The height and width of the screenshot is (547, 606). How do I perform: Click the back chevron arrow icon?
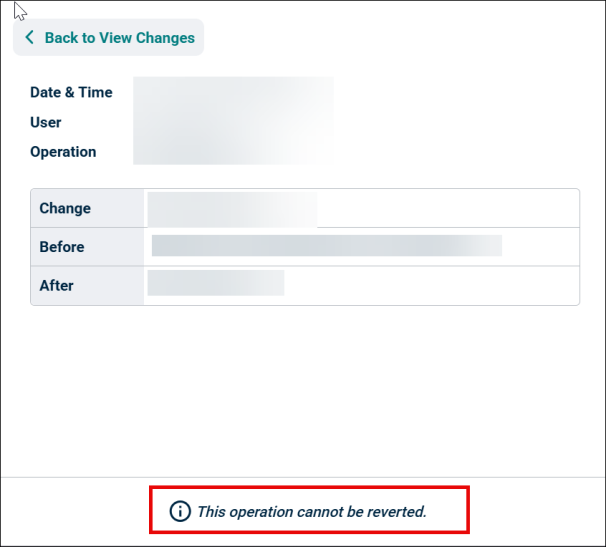click(x=29, y=38)
